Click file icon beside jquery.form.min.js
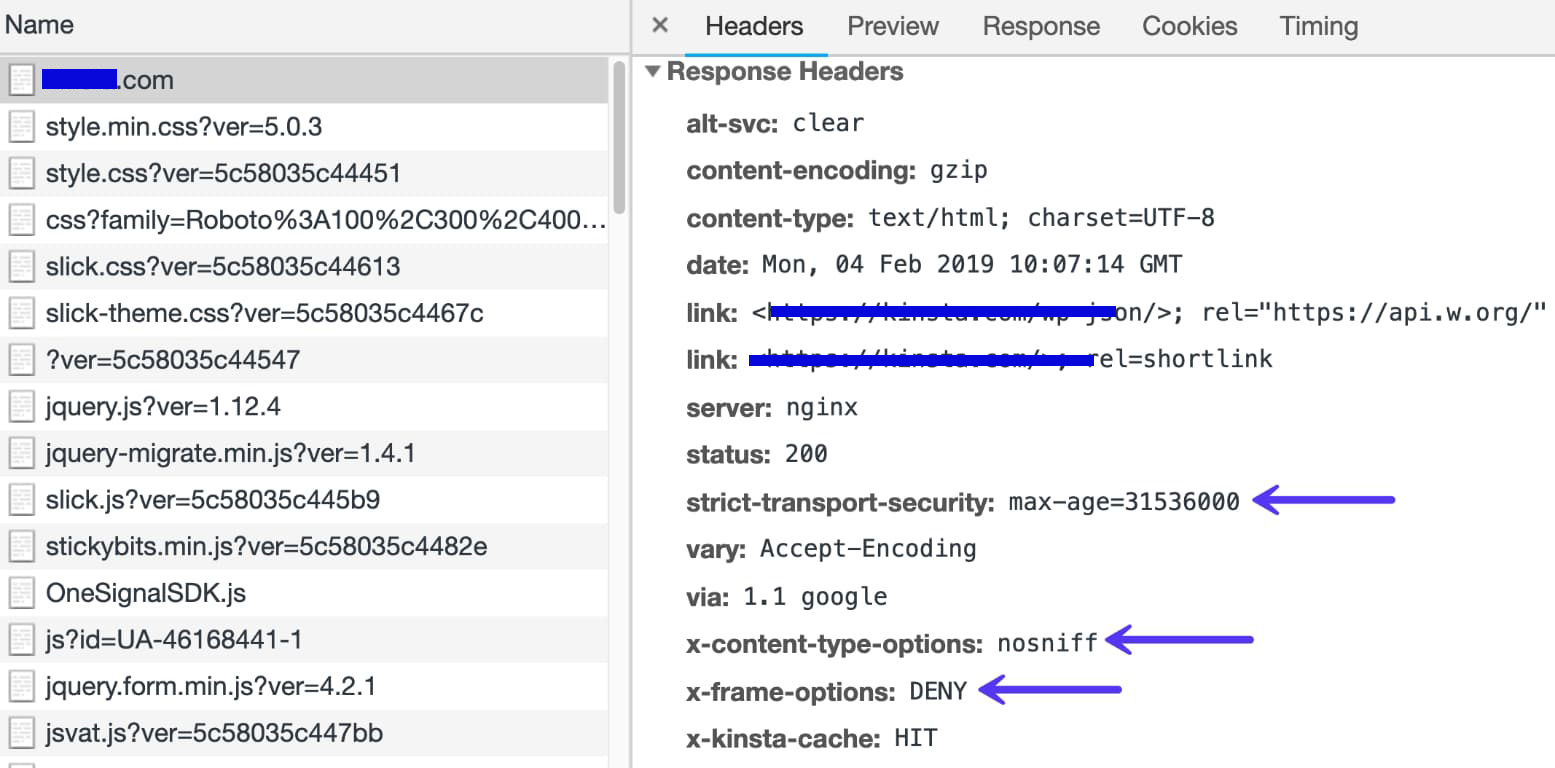 pos(21,687)
